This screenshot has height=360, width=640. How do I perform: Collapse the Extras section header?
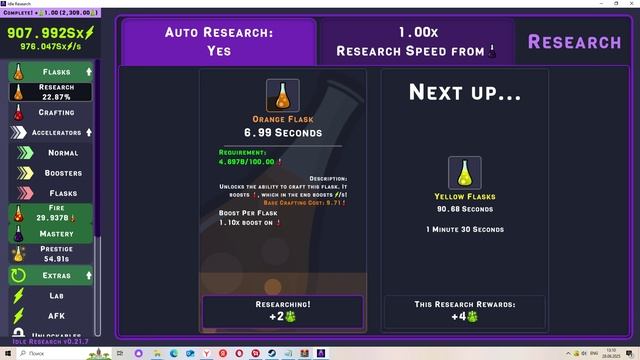tap(51, 276)
